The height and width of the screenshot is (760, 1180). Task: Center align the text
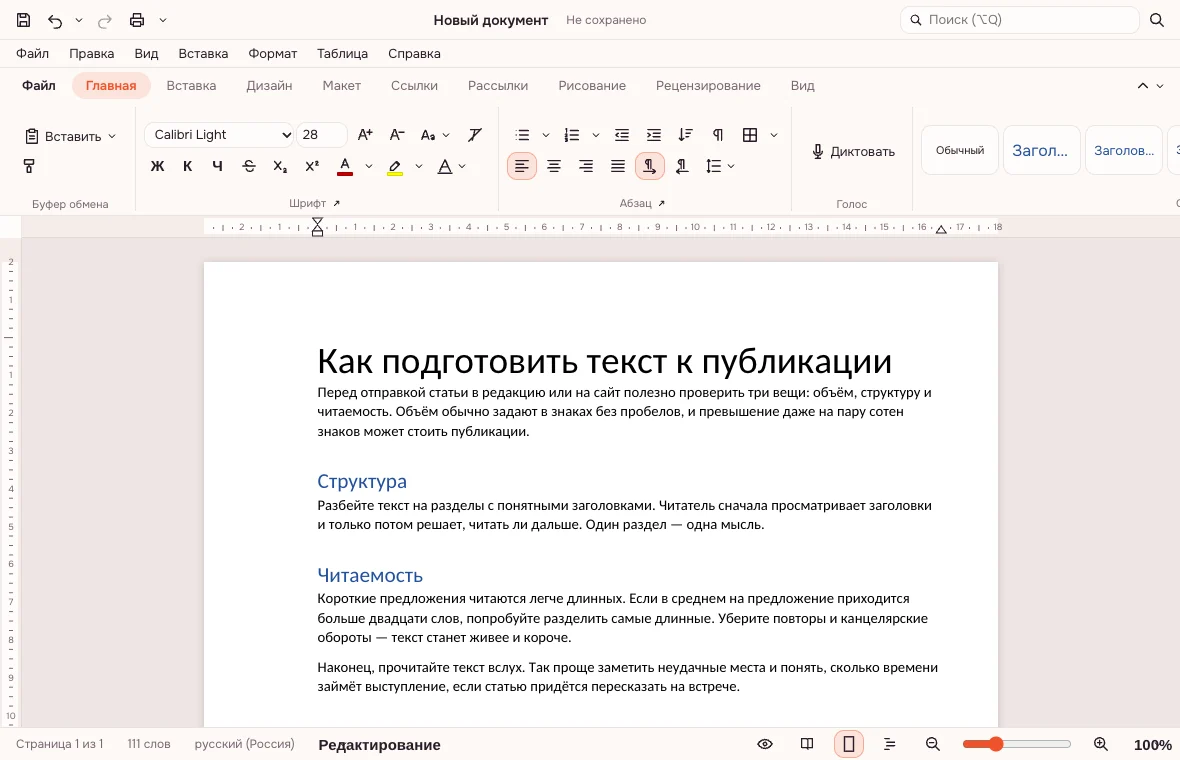[554, 166]
